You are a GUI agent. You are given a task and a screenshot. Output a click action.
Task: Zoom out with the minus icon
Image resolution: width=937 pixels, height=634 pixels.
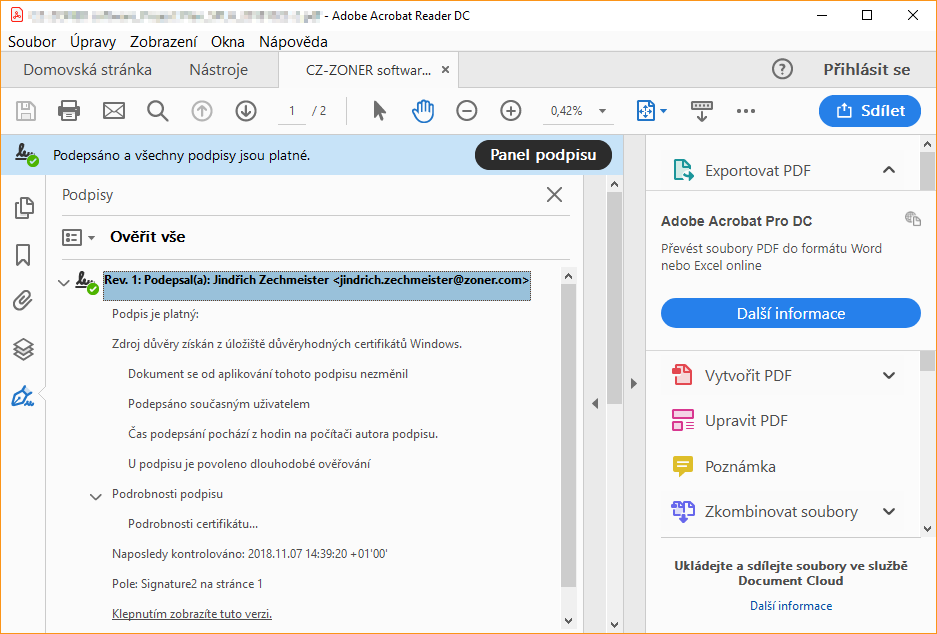(467, 111)
